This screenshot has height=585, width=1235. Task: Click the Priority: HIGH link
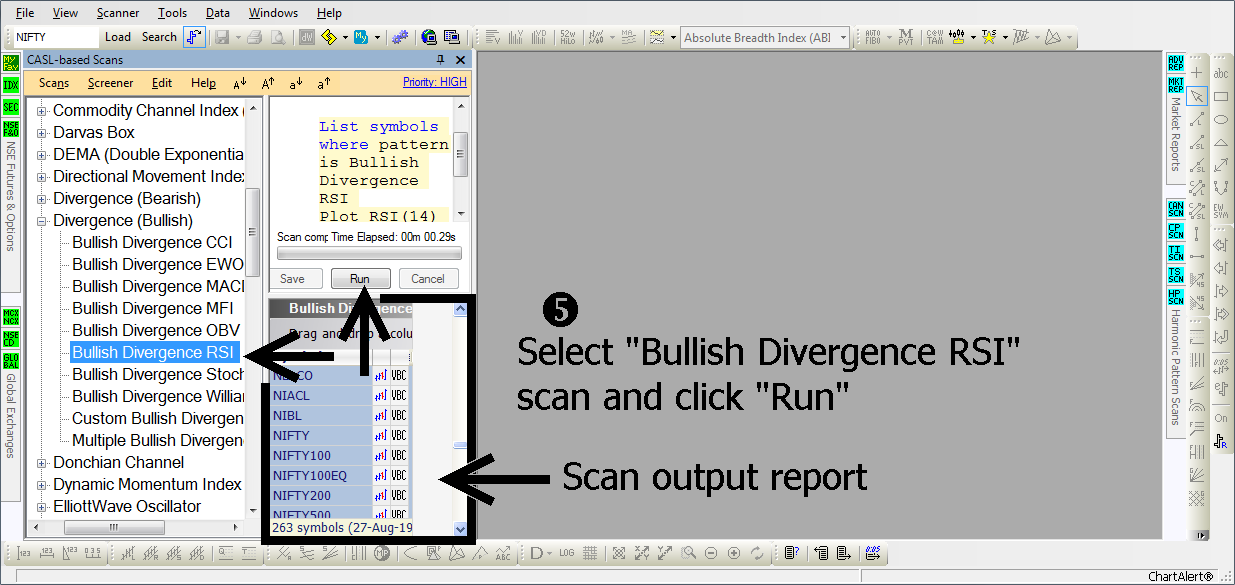[434, 82]
